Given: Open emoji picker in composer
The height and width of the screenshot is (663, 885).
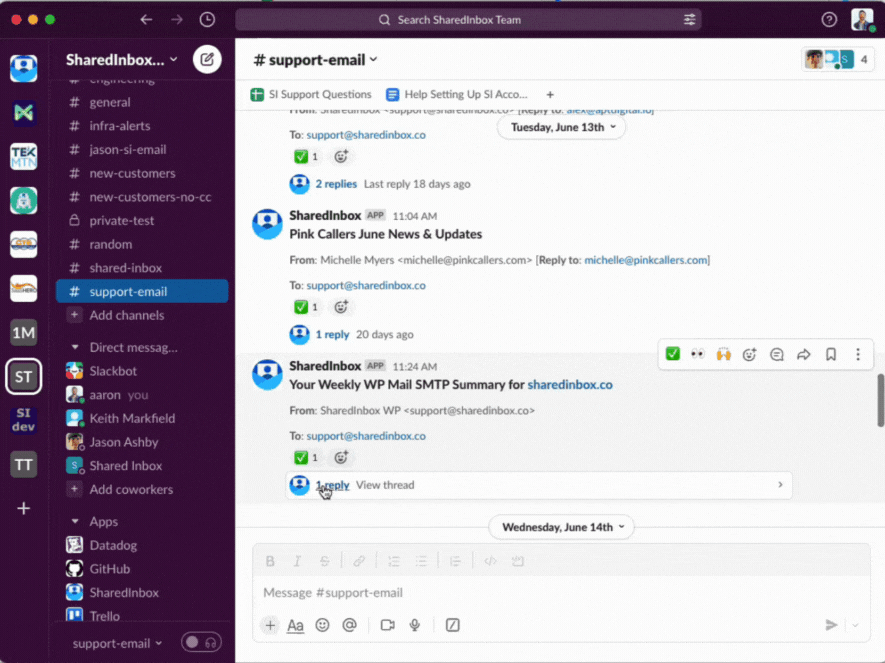Looking at the screenshot, I should coord(322,625).
